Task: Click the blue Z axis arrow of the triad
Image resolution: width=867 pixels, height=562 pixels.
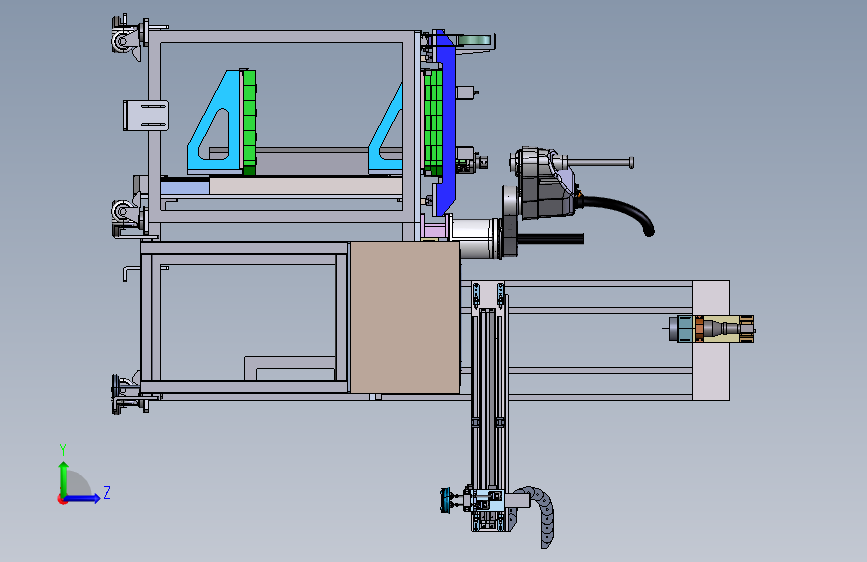Action: click(83, 498)
